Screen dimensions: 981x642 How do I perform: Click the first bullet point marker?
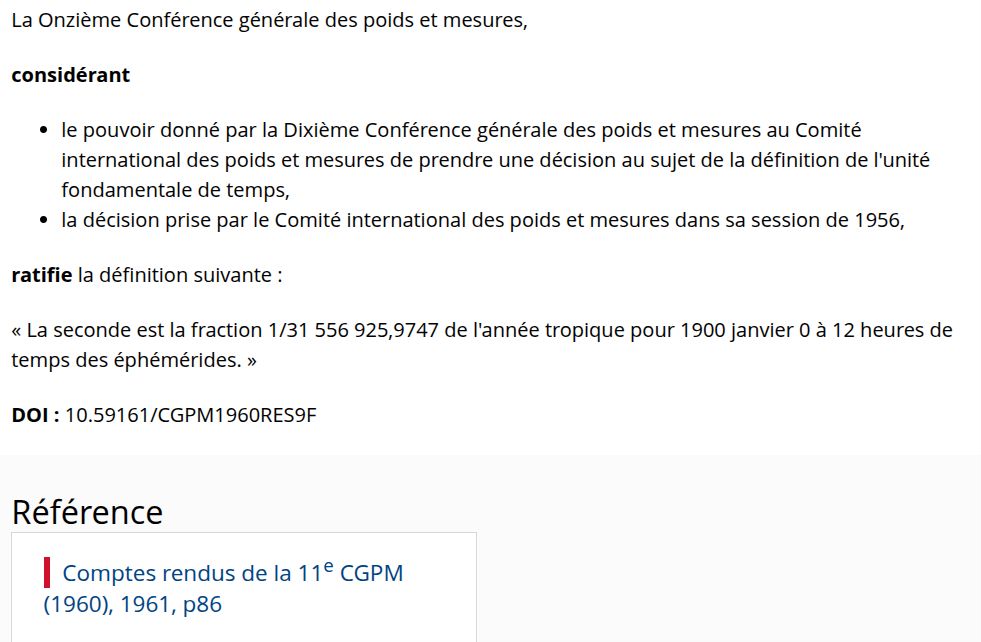(43, 130)
